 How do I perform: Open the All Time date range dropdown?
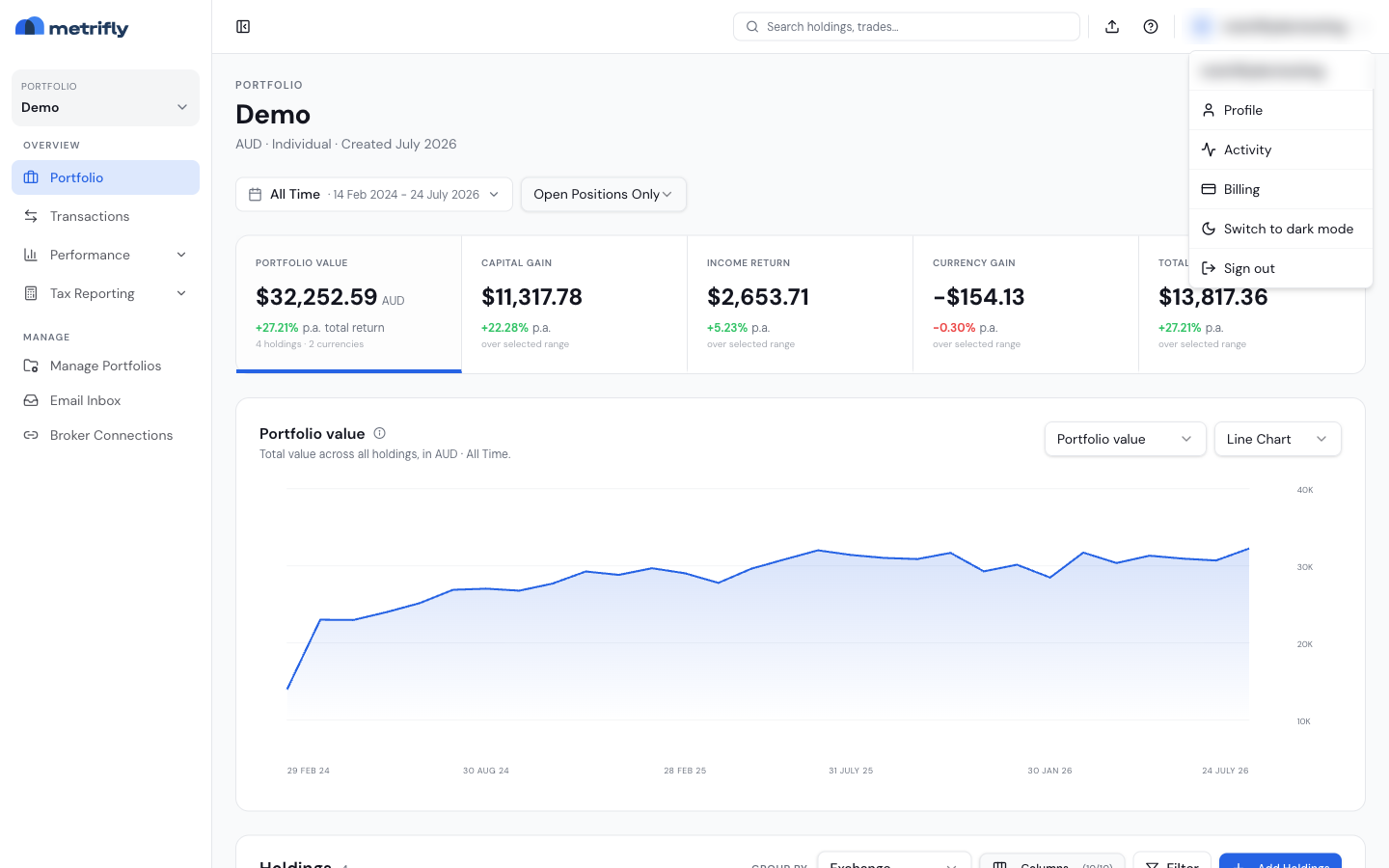pyautogui.click(x=374, y=195)
